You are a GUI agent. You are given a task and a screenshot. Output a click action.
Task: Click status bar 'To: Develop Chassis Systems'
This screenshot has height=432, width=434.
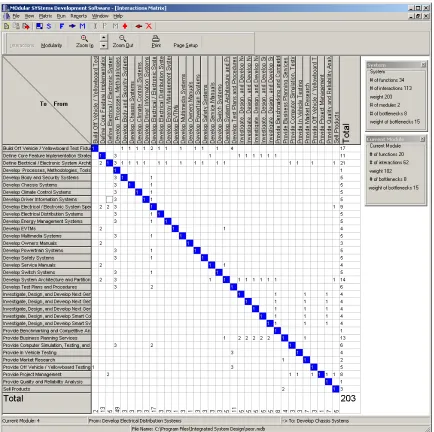click(x=315, y=421)
